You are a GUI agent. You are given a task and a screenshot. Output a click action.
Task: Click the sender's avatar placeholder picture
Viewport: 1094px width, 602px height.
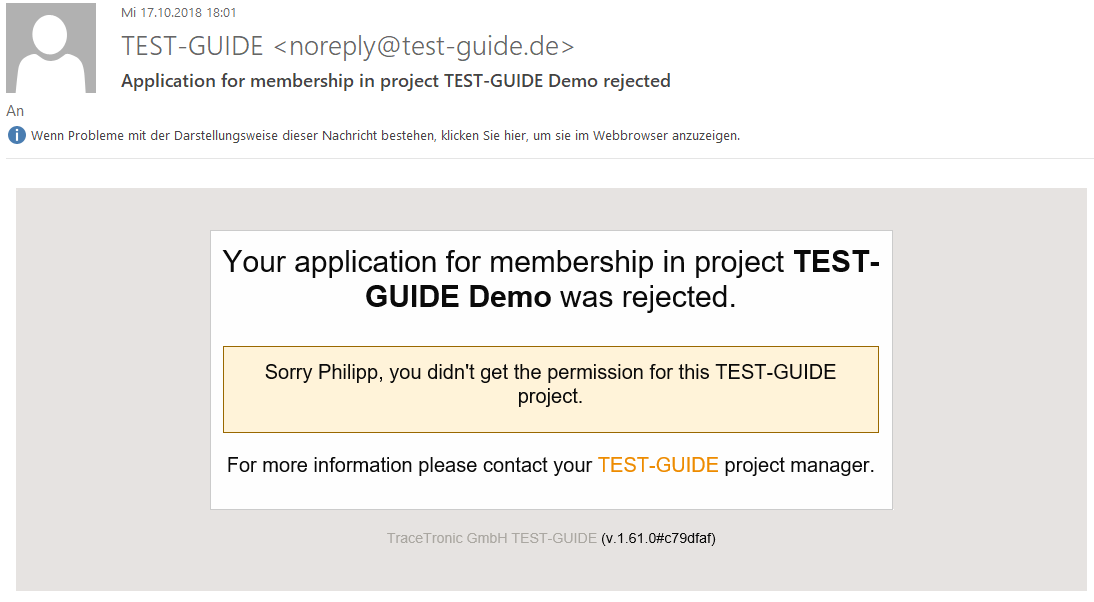(x=51, y=48)
